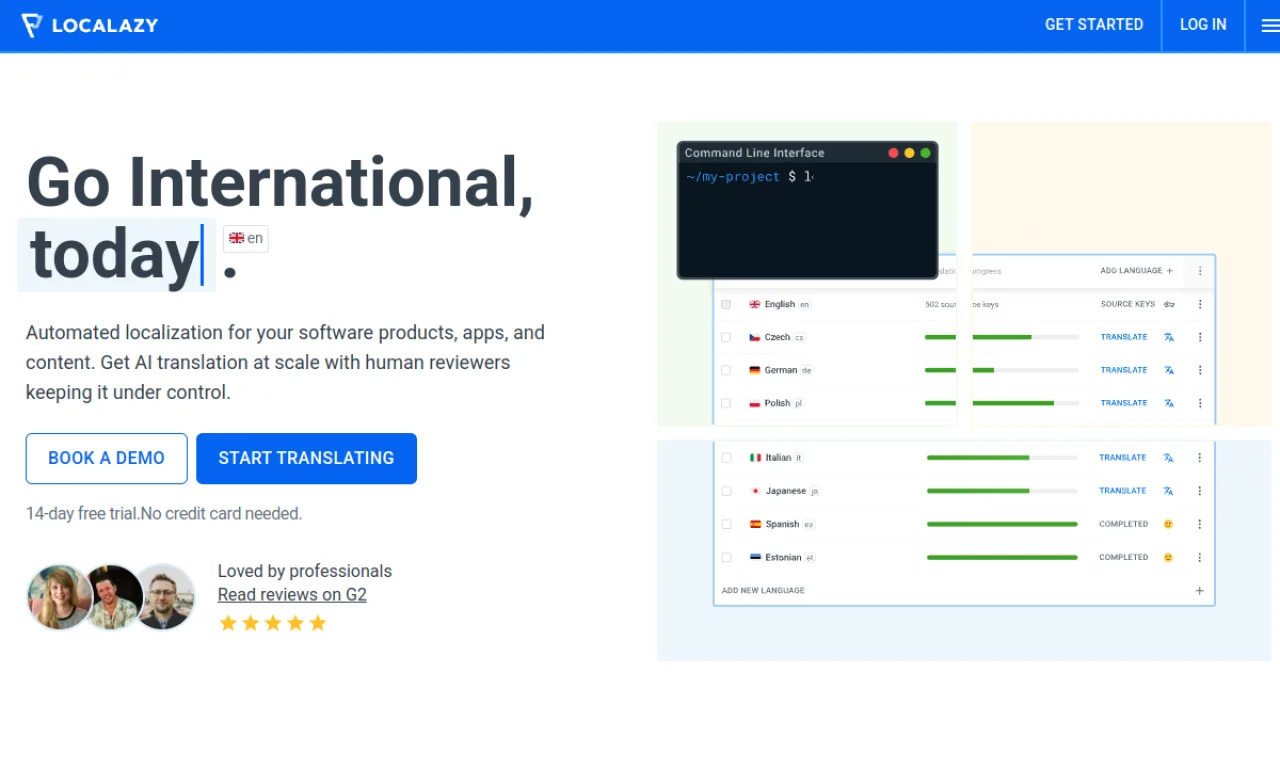Click the Japanese progress bar
Screen dimensions: 1280x768
tap(1002, 491)
